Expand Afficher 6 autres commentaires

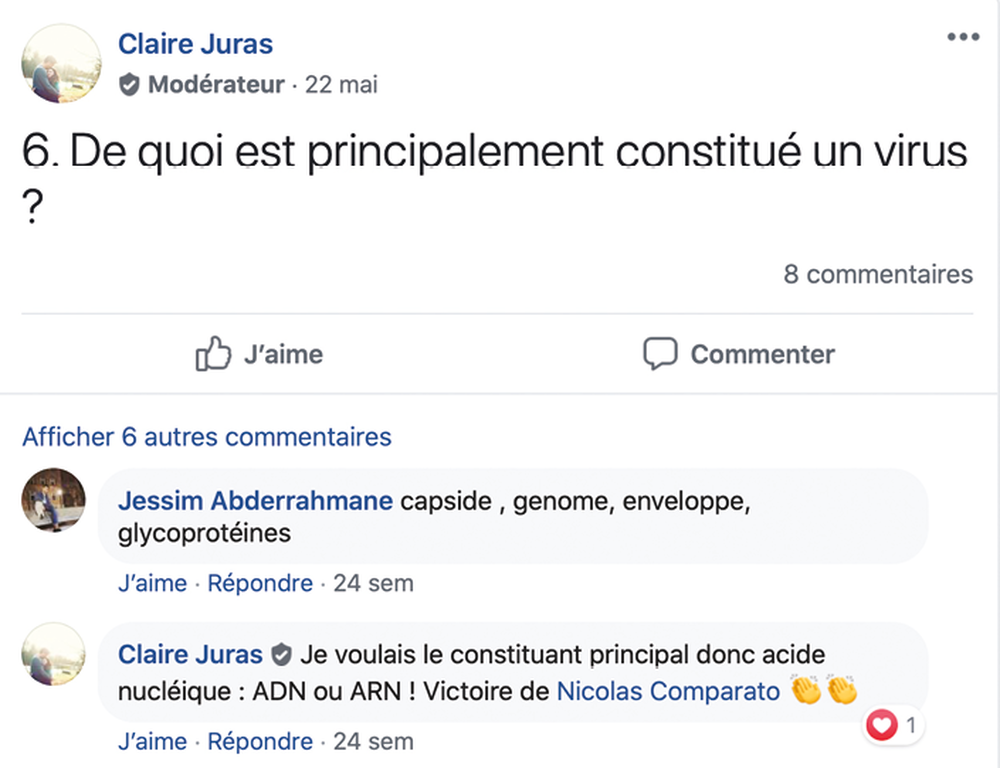tap(207, 437)
